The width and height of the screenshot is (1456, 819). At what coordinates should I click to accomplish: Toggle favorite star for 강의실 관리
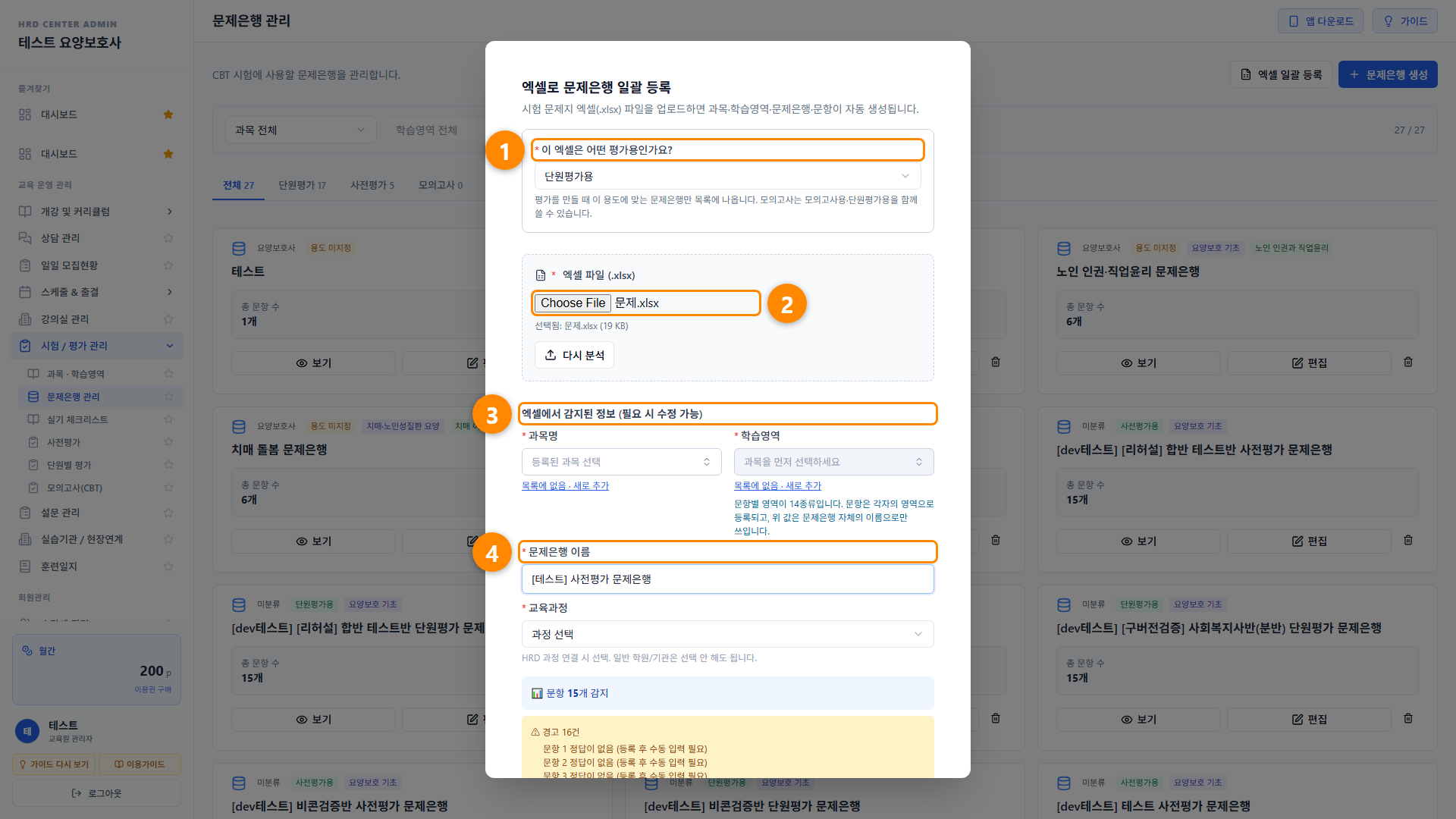click(x=168, y=319)
